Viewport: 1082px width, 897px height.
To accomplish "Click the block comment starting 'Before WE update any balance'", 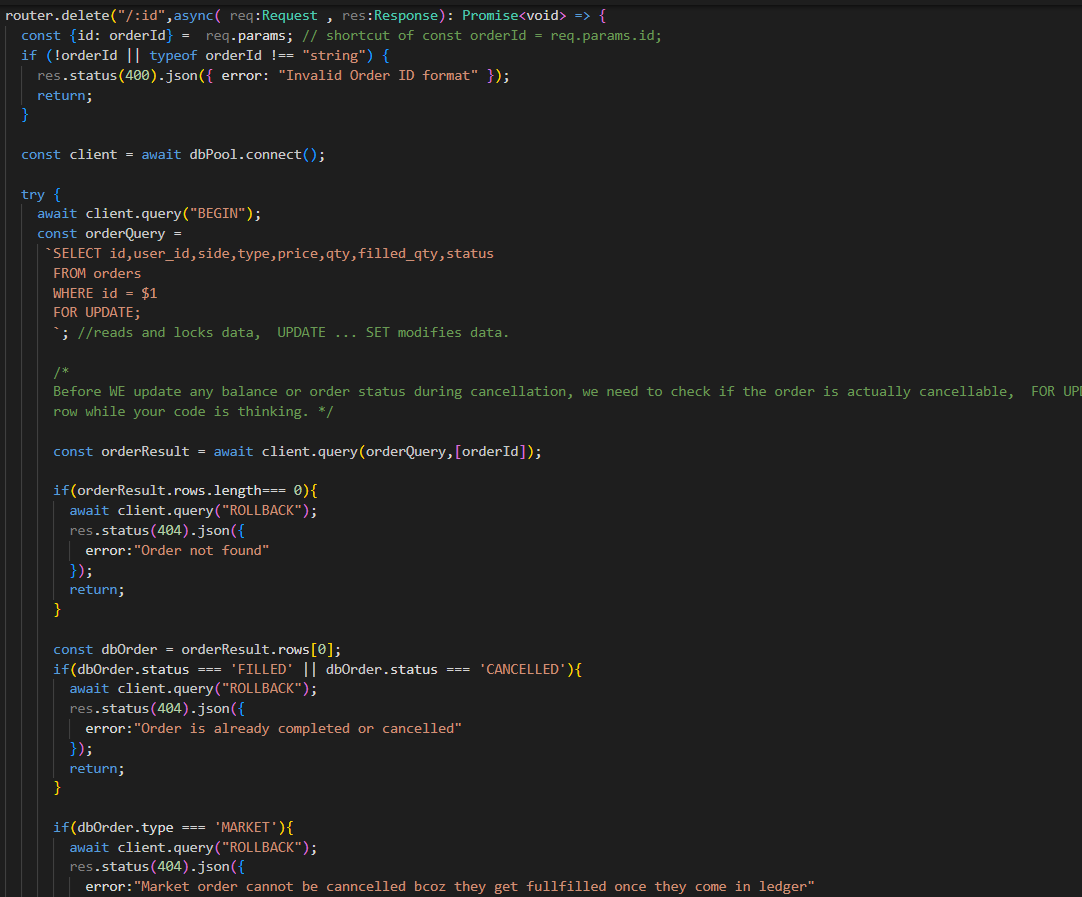I will tap(567, 391).
